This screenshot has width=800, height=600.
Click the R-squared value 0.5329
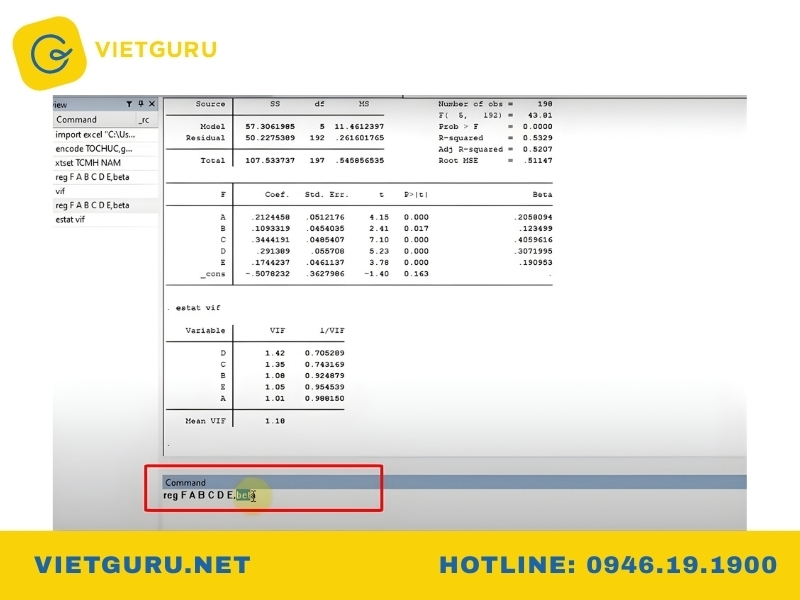point(537,138)
